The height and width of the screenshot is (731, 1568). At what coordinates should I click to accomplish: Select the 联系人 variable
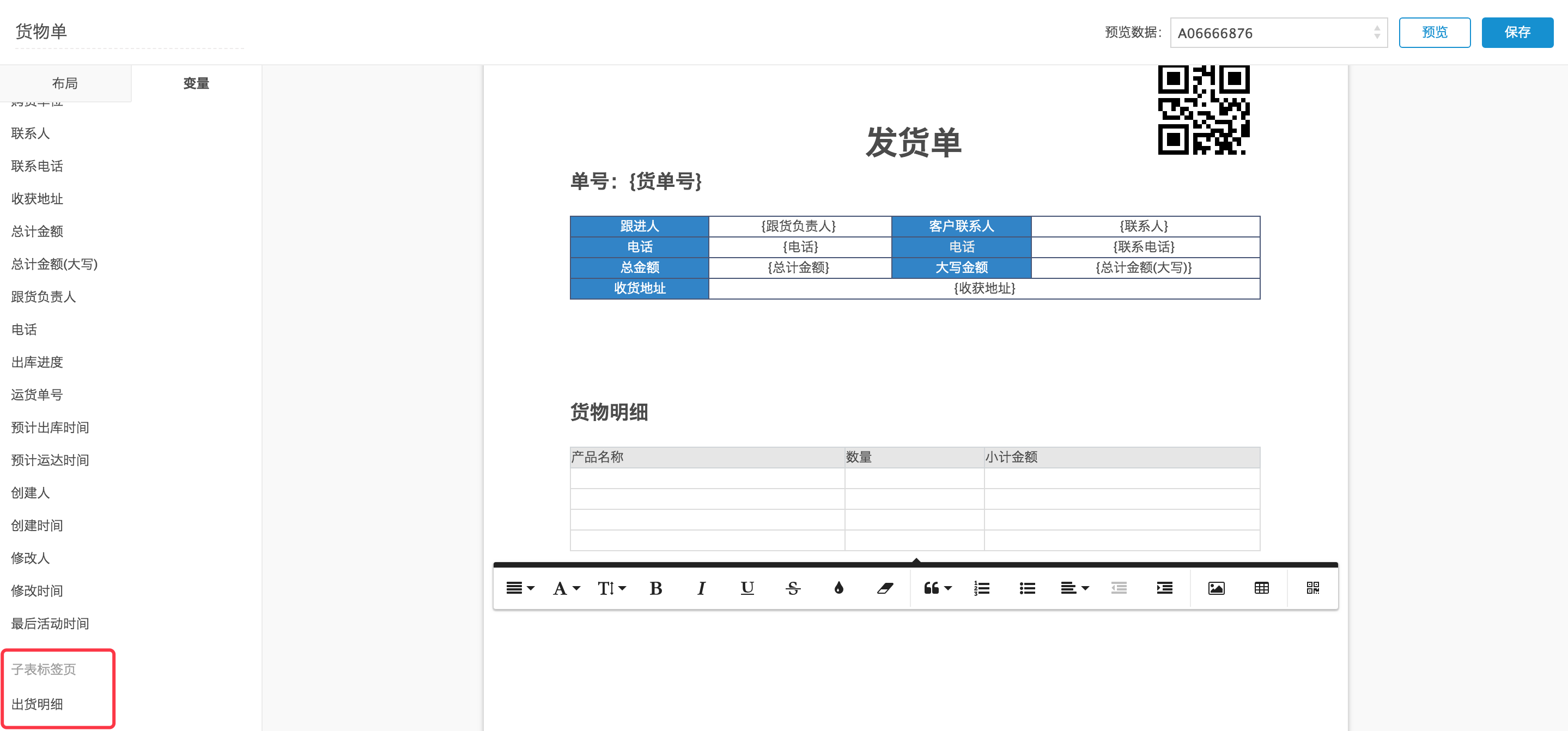[31, 133]
